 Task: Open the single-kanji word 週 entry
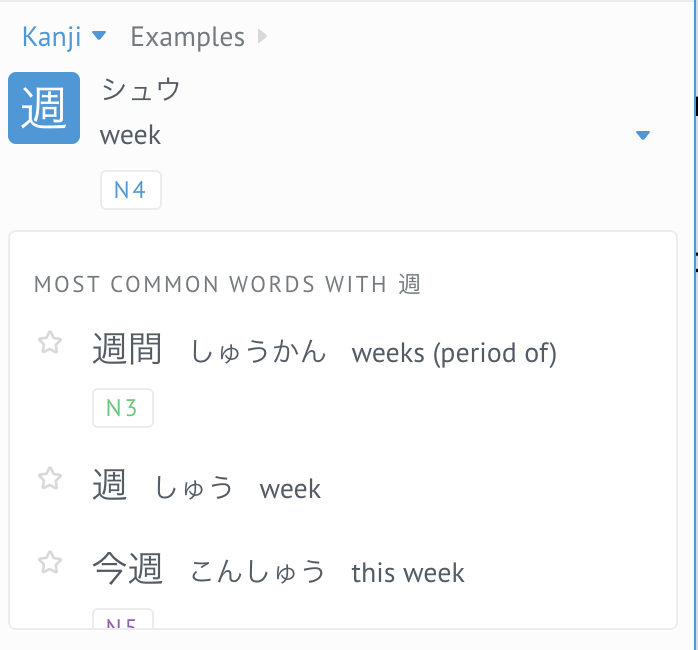tap(110, 486)
